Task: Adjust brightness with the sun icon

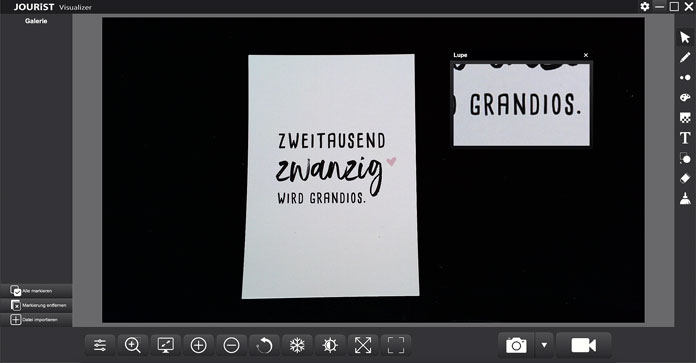Action: [330, 345]
